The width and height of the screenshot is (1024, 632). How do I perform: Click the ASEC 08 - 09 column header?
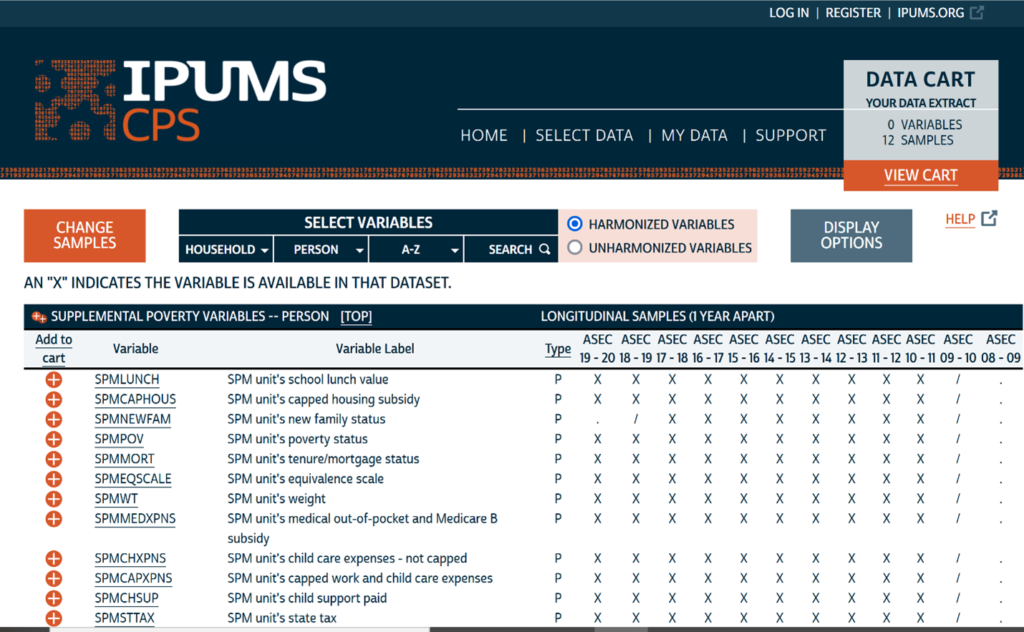coord(1000,349)
